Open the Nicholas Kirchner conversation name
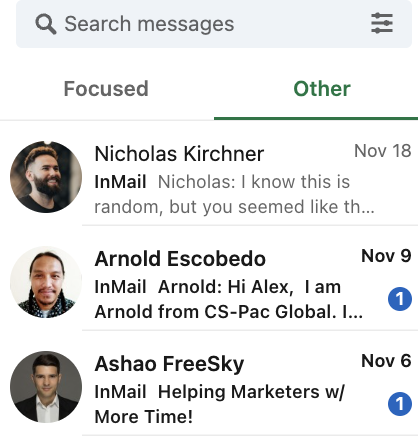The image size is (418, 436). tap(179, 154)
